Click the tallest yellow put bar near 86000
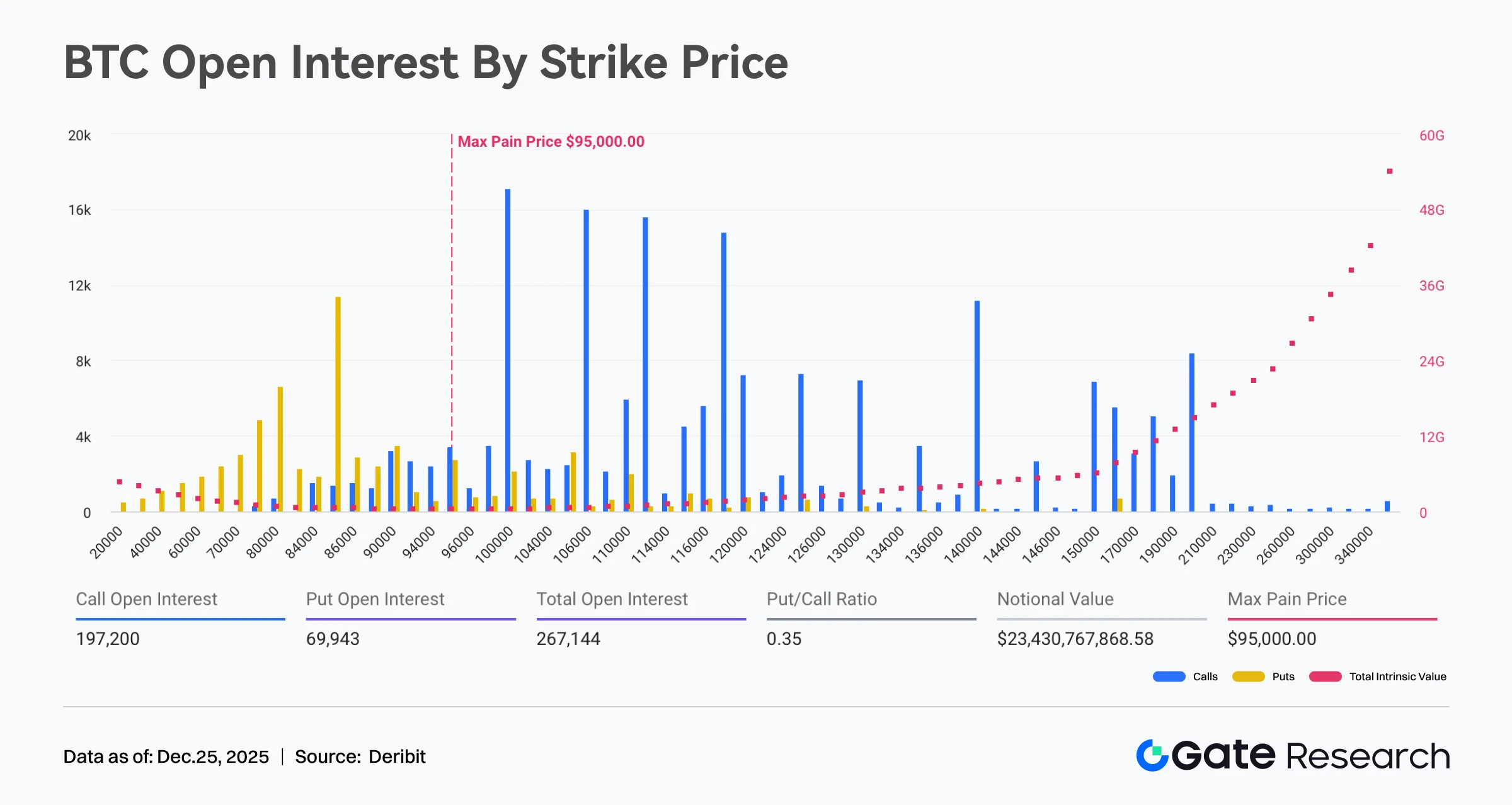The width and height of the screenshot is (1512, 805). click(x=338, y=403)
